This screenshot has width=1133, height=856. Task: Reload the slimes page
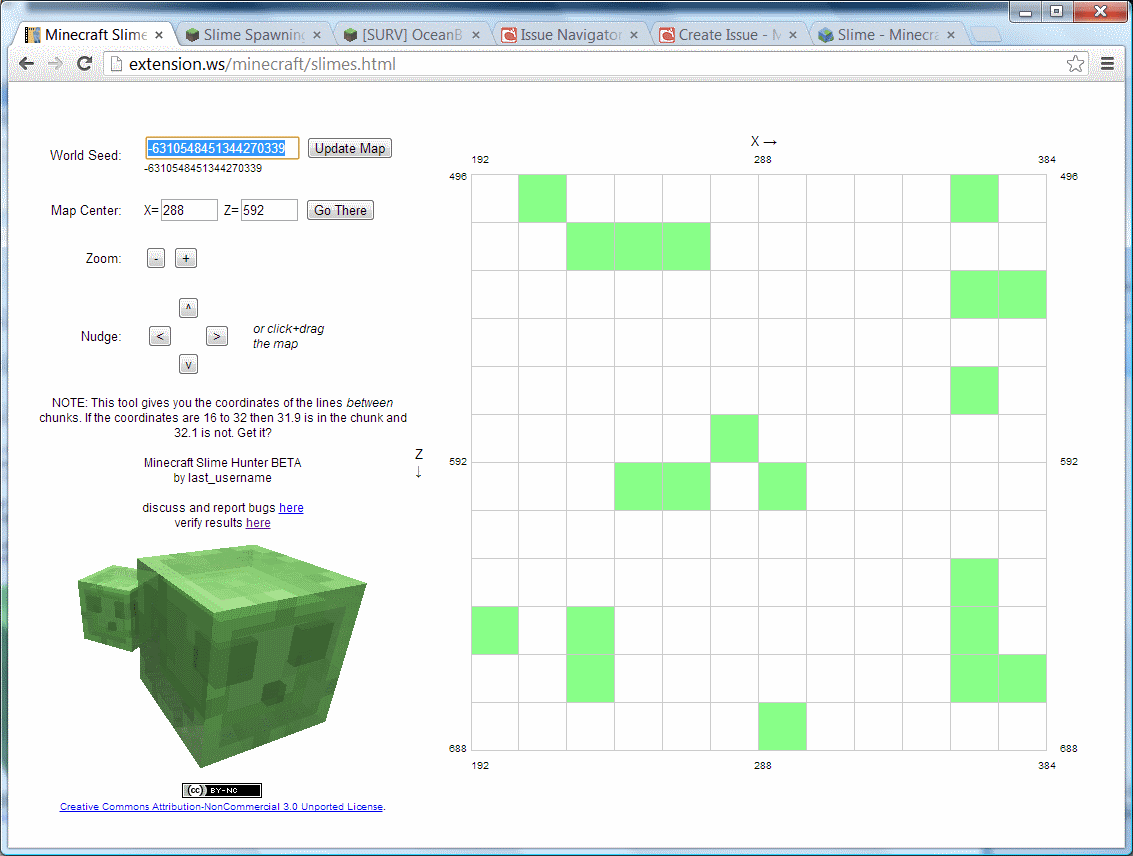(85, 64)
